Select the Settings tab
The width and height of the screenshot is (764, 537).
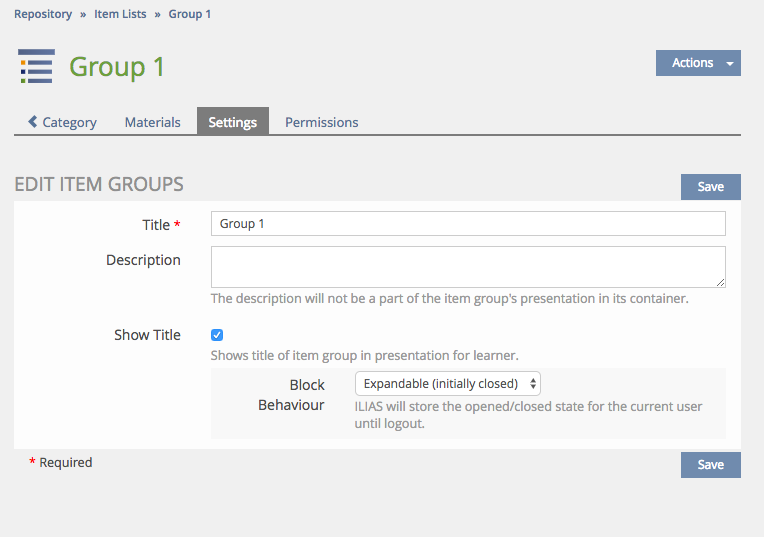coord(232,122)
